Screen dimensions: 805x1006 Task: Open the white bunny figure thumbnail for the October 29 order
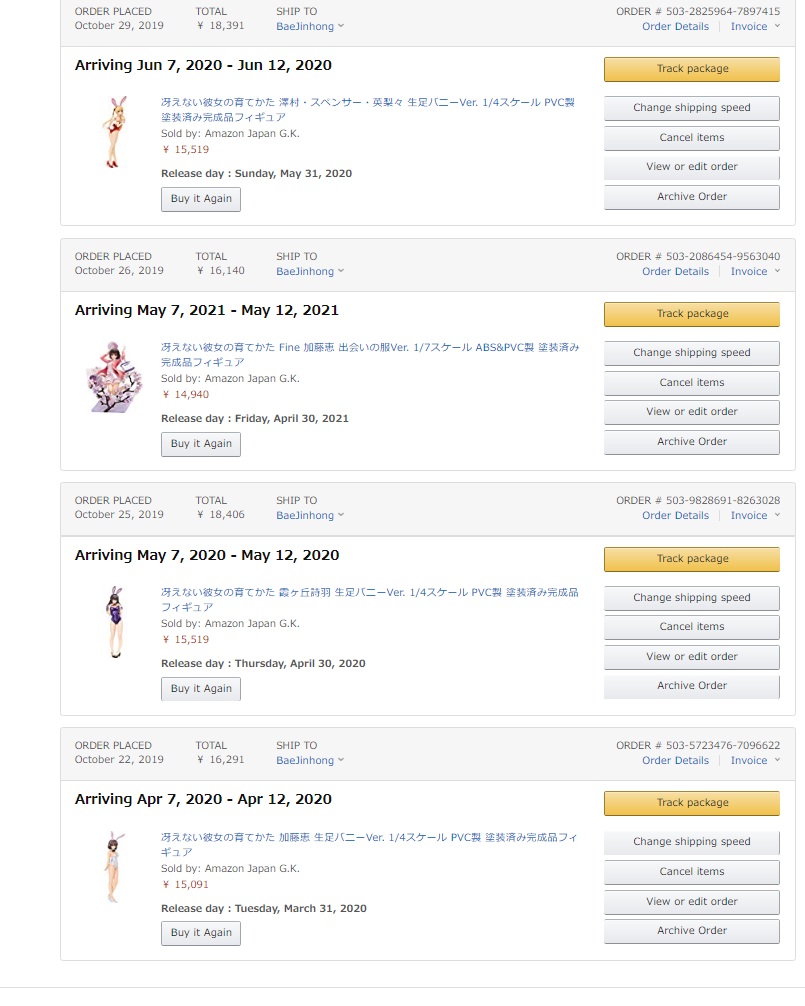110,131
